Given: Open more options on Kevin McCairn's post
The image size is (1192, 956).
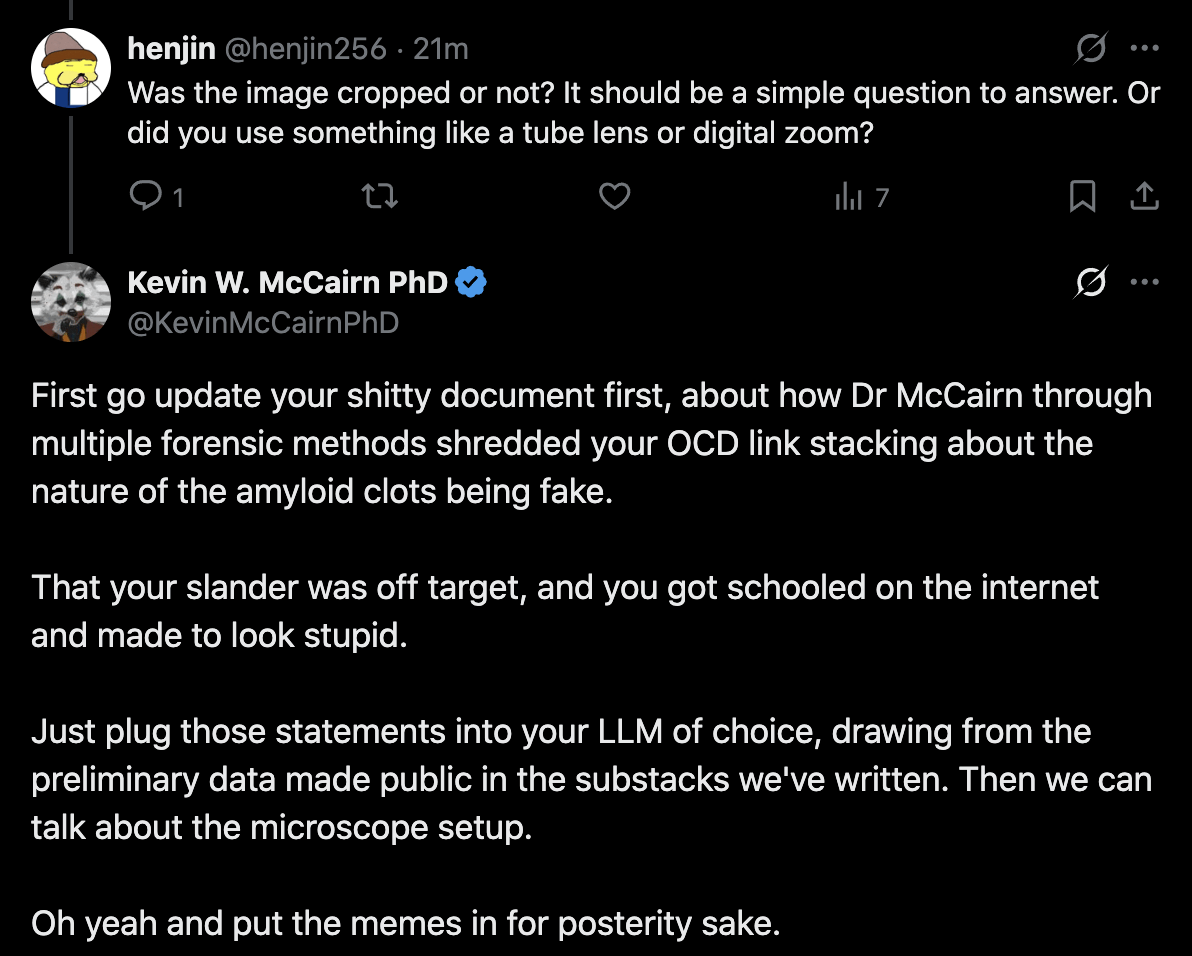Looking at the screenshot, I should pos(1144,283).
